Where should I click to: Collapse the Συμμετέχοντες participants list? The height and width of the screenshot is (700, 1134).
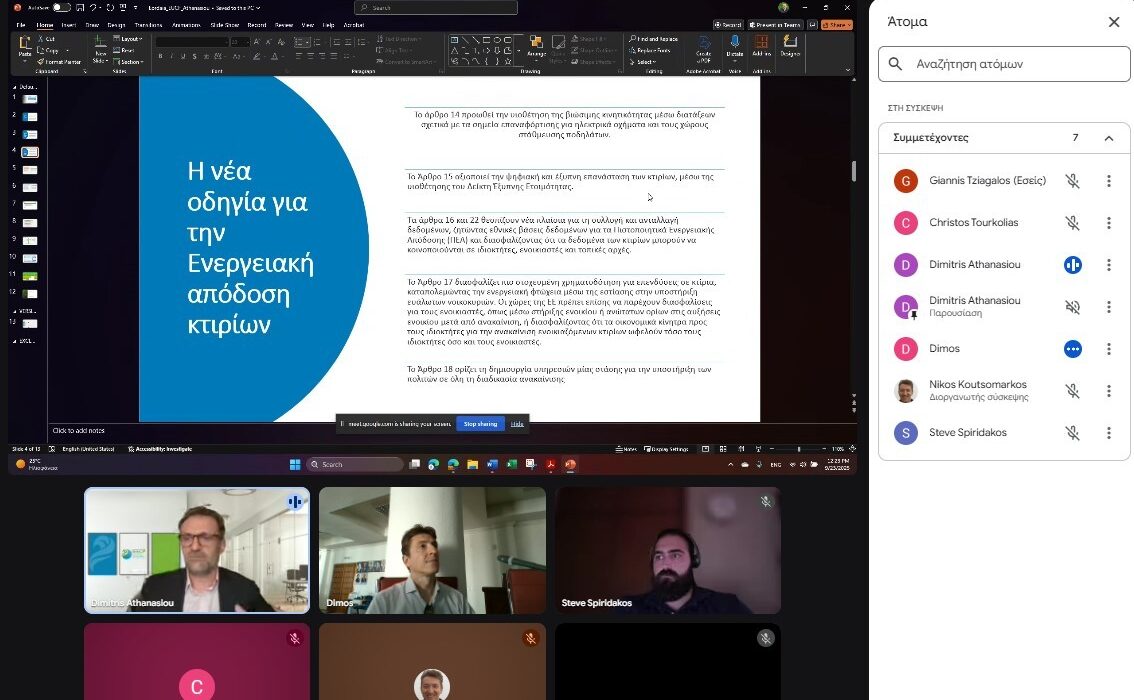tap(1108, 138)
